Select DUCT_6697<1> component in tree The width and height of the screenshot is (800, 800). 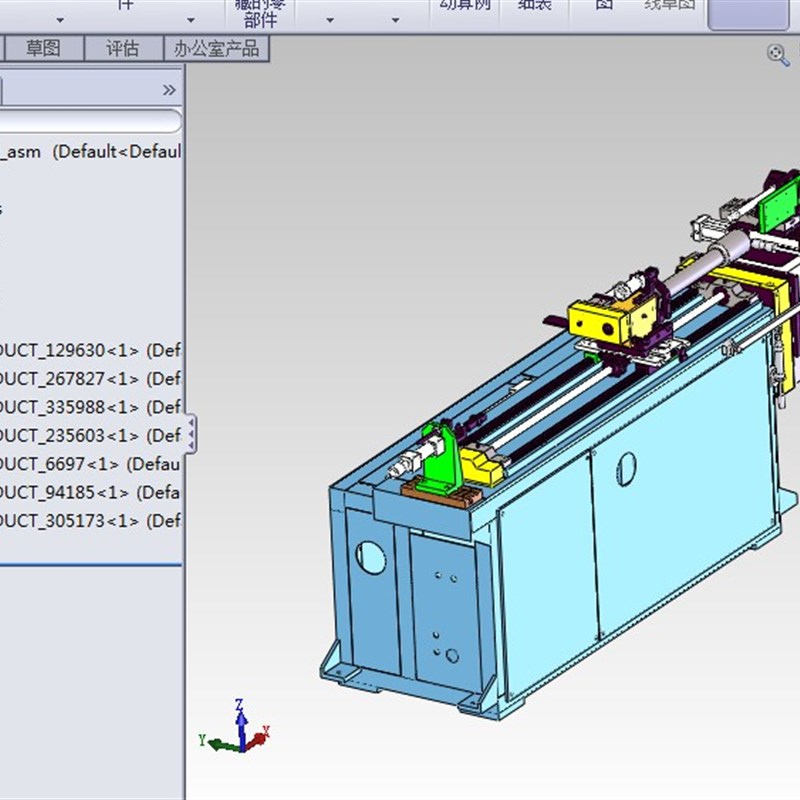point(90,464)
